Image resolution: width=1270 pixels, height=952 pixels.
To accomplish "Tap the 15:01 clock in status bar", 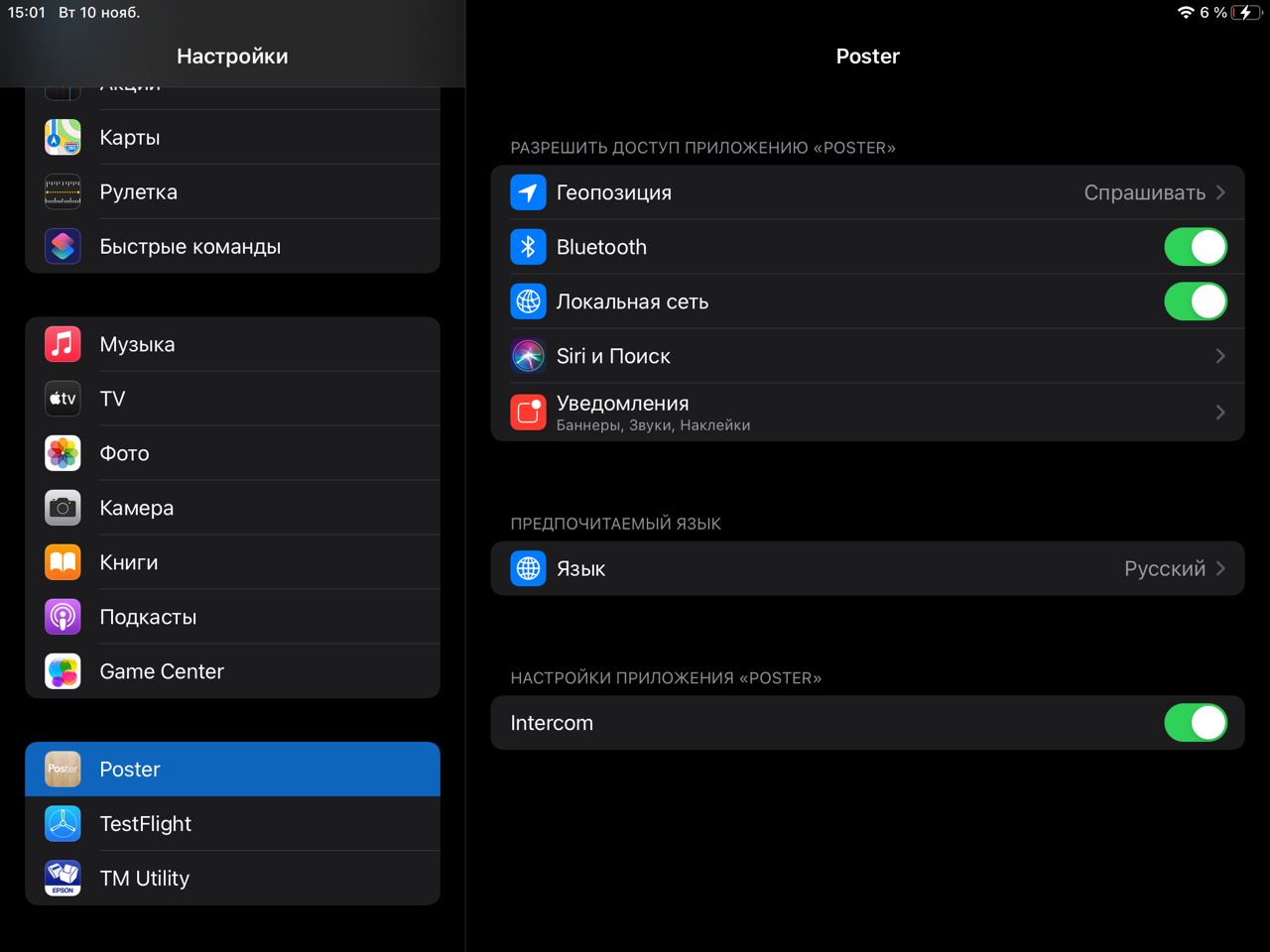I will pyautogui.click(x=27, y=12).
